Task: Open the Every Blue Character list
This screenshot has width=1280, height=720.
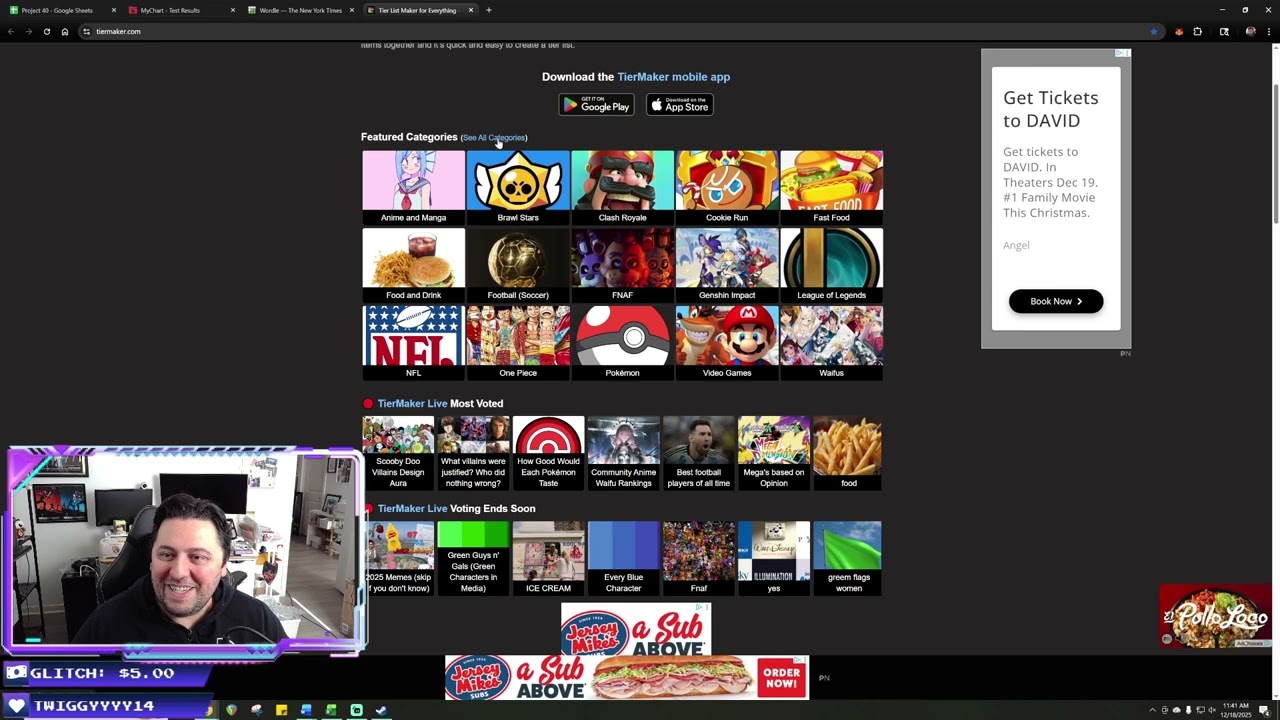Action: click(623, 558)
